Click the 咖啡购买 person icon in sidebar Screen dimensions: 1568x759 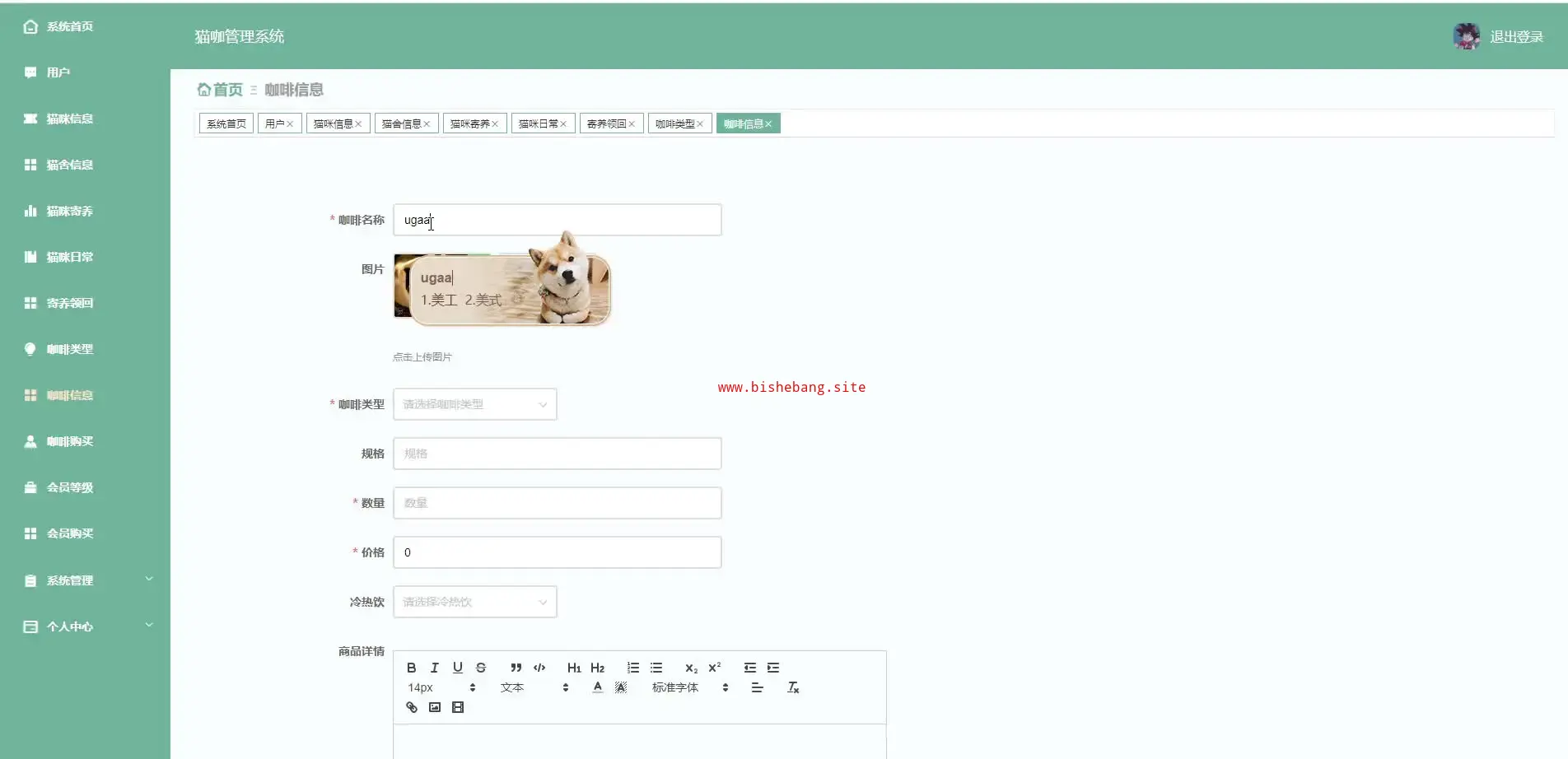click(x=30, y=441)
